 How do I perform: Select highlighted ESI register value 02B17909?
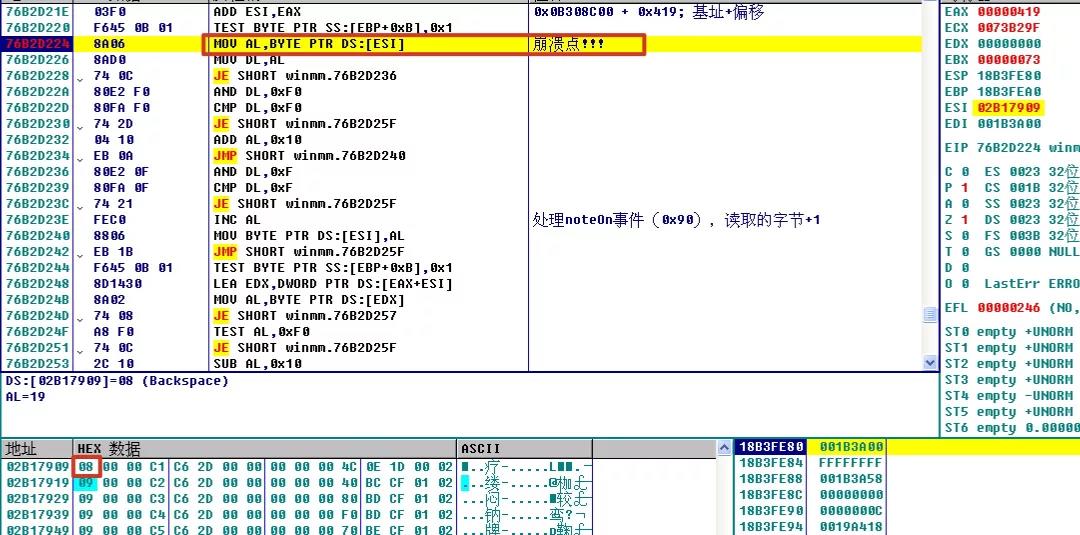click(x=1009, y=107)
